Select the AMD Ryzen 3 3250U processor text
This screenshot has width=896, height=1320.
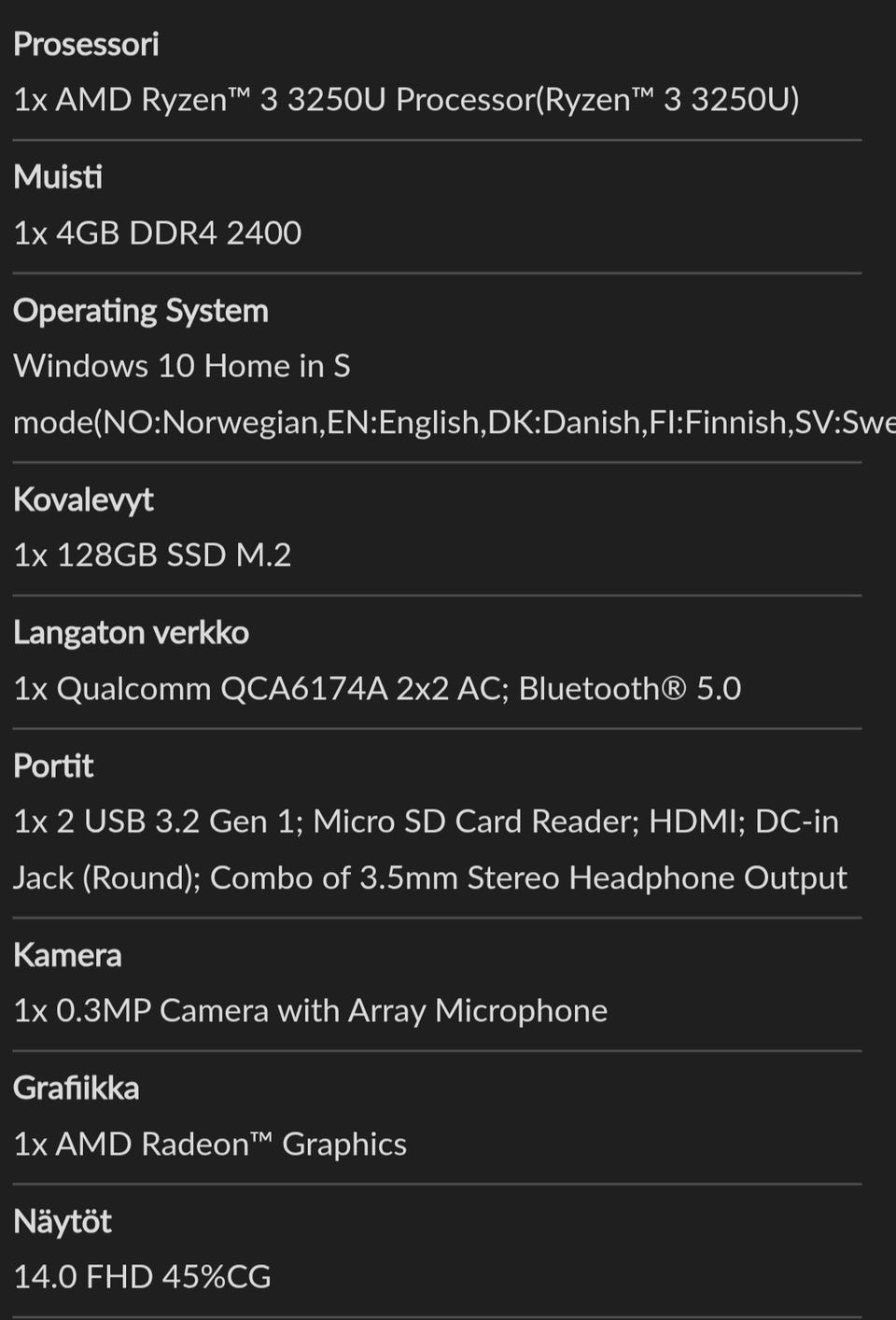click(406, 99)
